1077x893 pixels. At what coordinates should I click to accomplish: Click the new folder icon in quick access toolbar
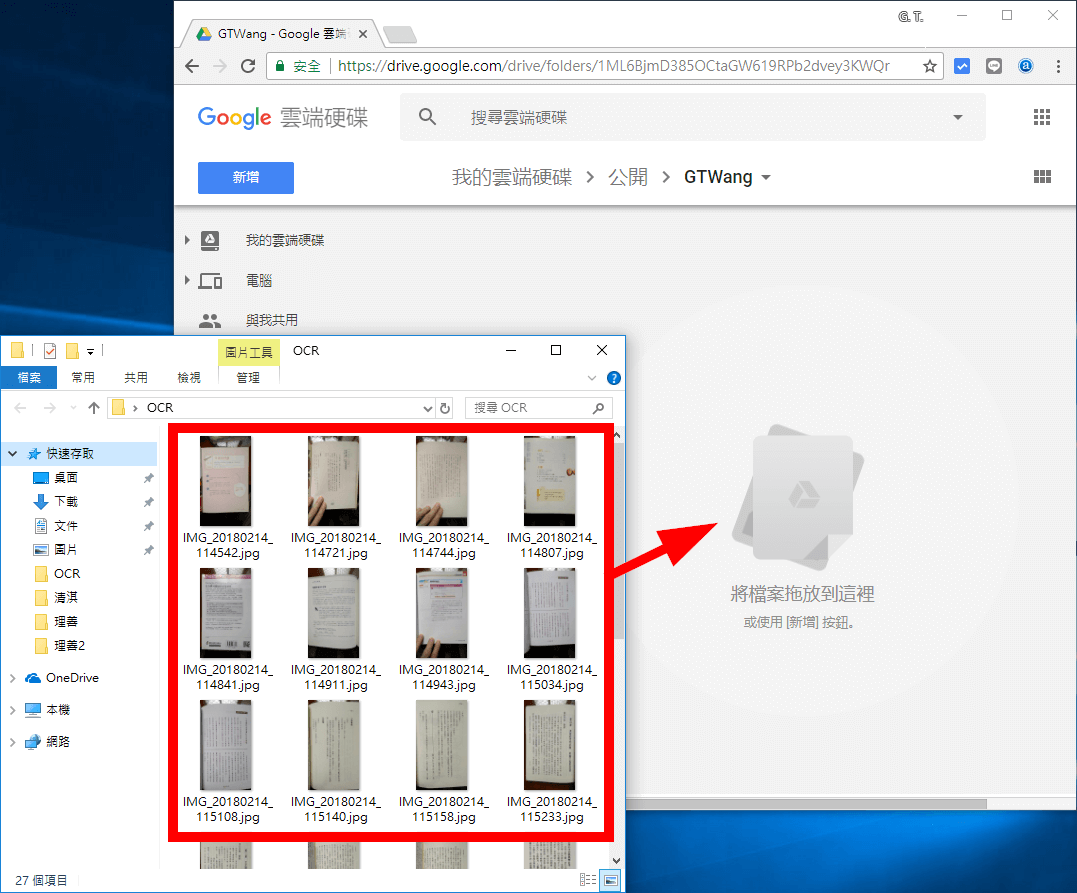71,349
